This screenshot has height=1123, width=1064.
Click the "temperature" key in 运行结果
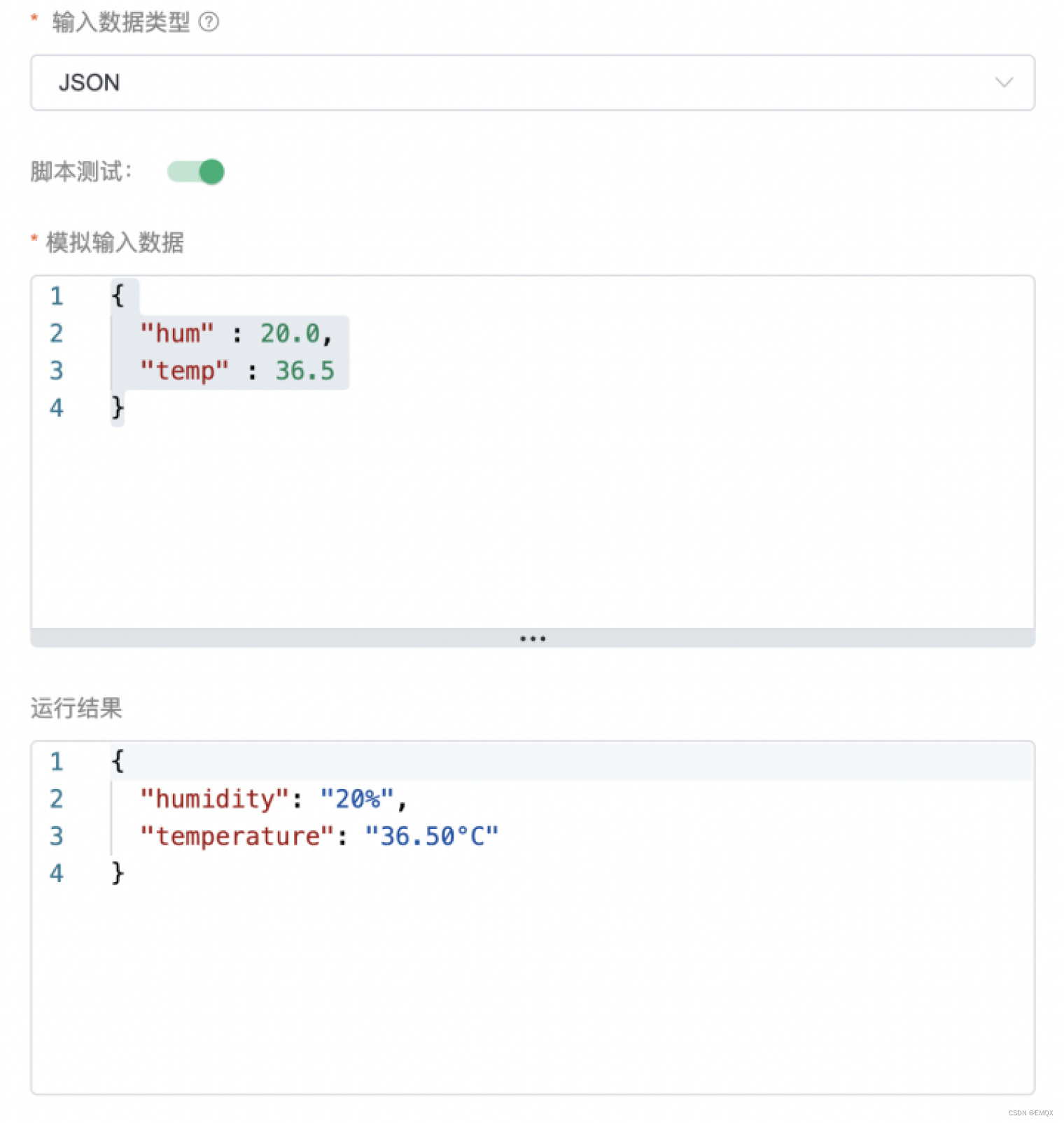(x=237, y=836)
